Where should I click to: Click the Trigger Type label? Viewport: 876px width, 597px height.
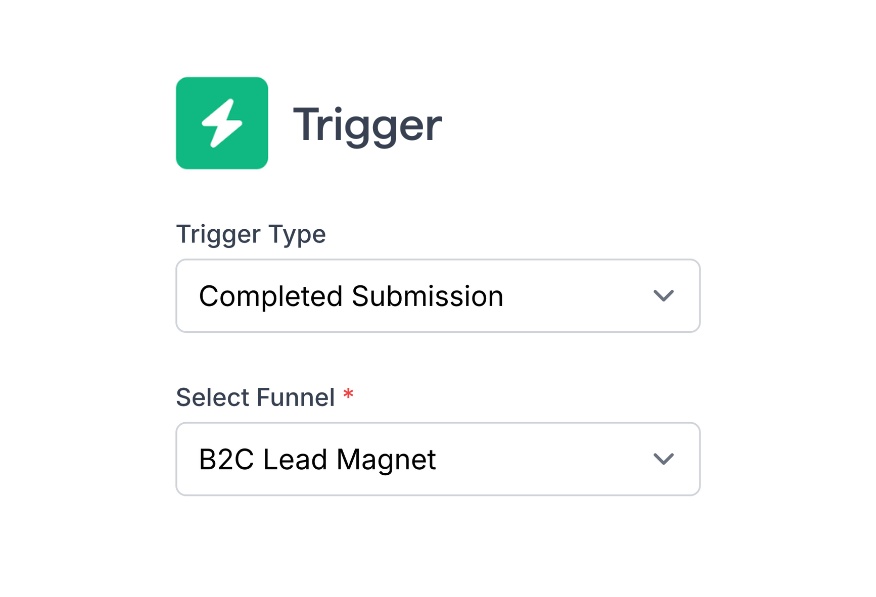[x=251, y=234]
